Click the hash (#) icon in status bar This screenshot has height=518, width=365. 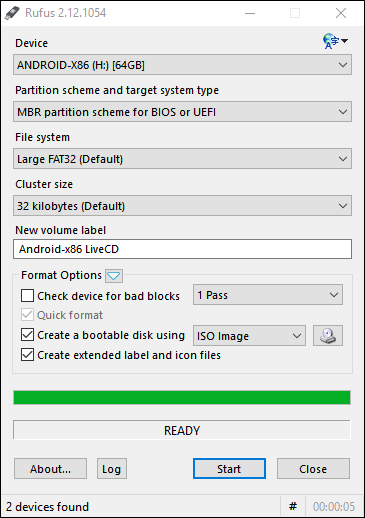[293, 507]
